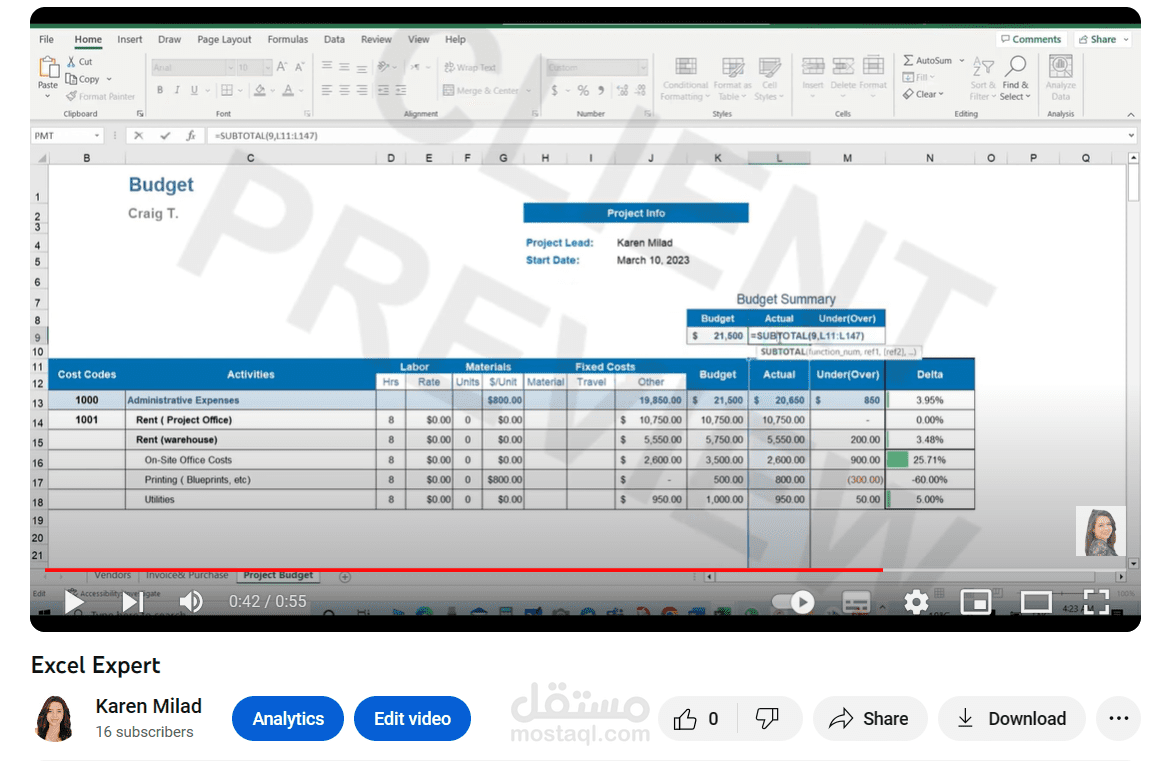This screenshot has width=1162, height=761.
Task: Open the Name Box dropdown showing PMT
Action: [96, 136]
